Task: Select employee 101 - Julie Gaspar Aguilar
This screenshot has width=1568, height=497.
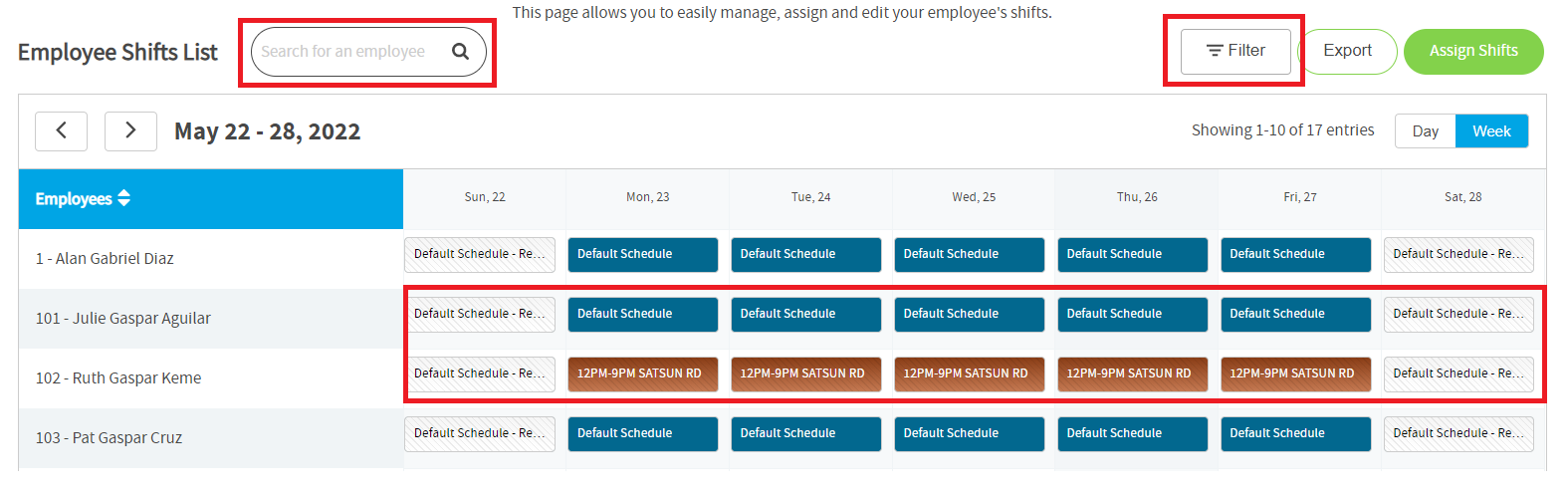Action: pos(123,319)
